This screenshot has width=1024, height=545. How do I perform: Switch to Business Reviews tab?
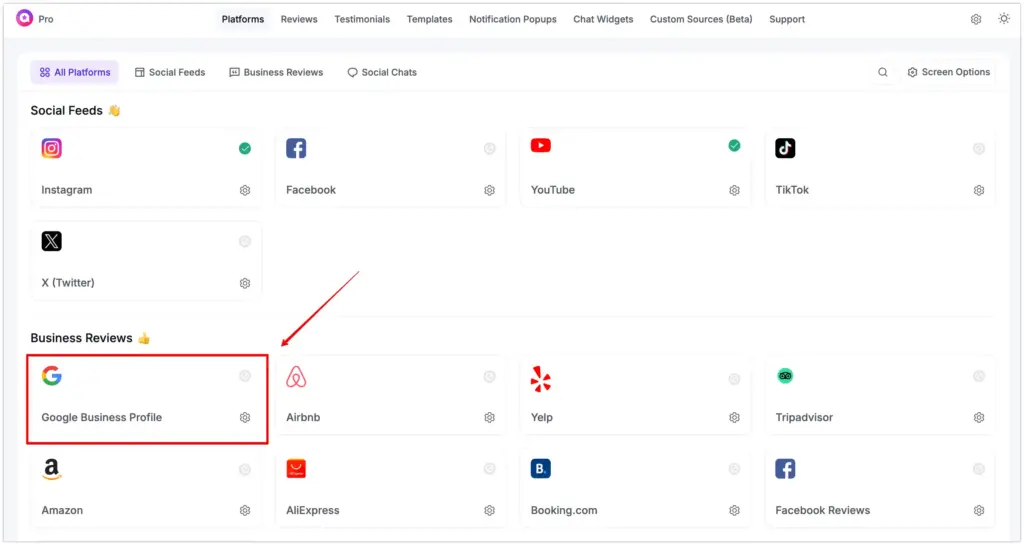coord(276,72)
